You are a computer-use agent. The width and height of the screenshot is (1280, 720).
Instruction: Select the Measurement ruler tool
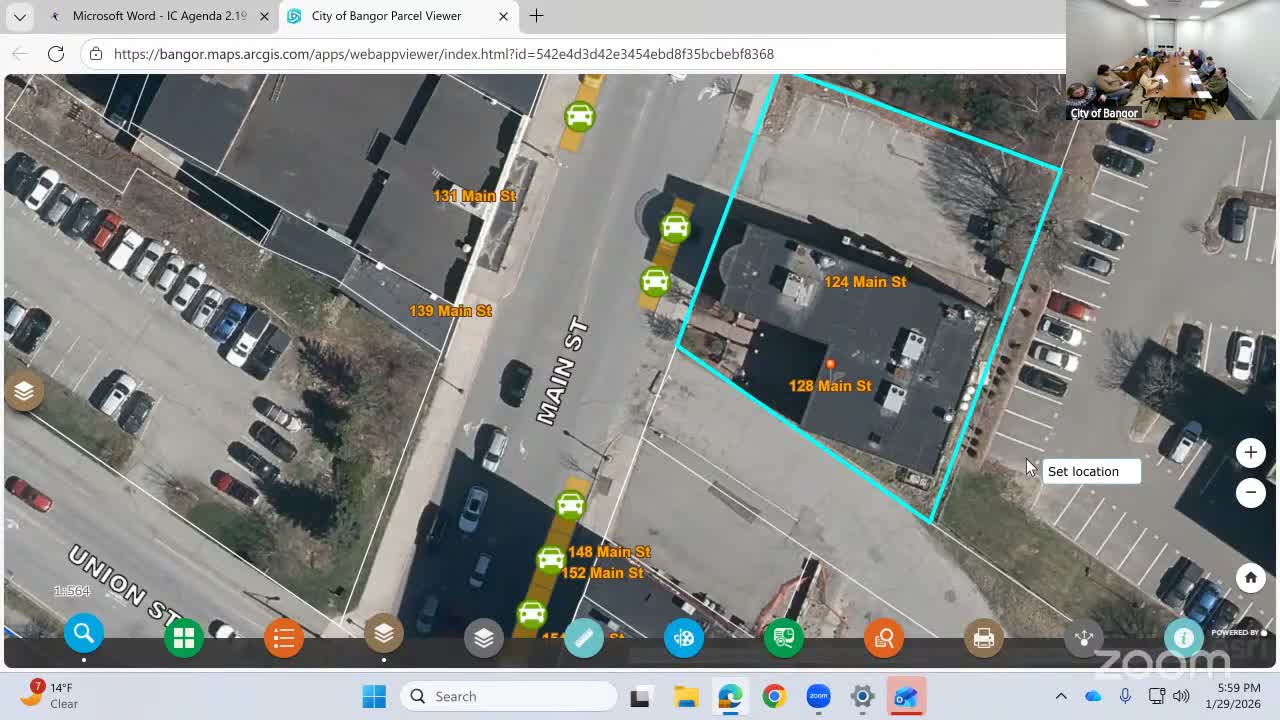[x=584, y=637]
